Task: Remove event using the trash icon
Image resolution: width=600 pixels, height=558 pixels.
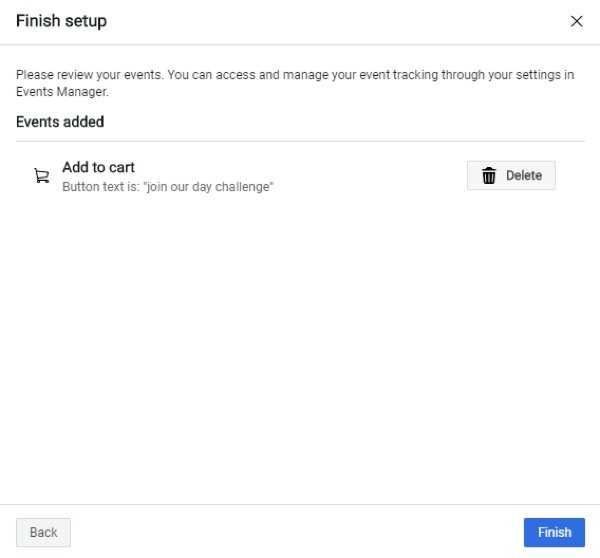Action: pos(489,175)
